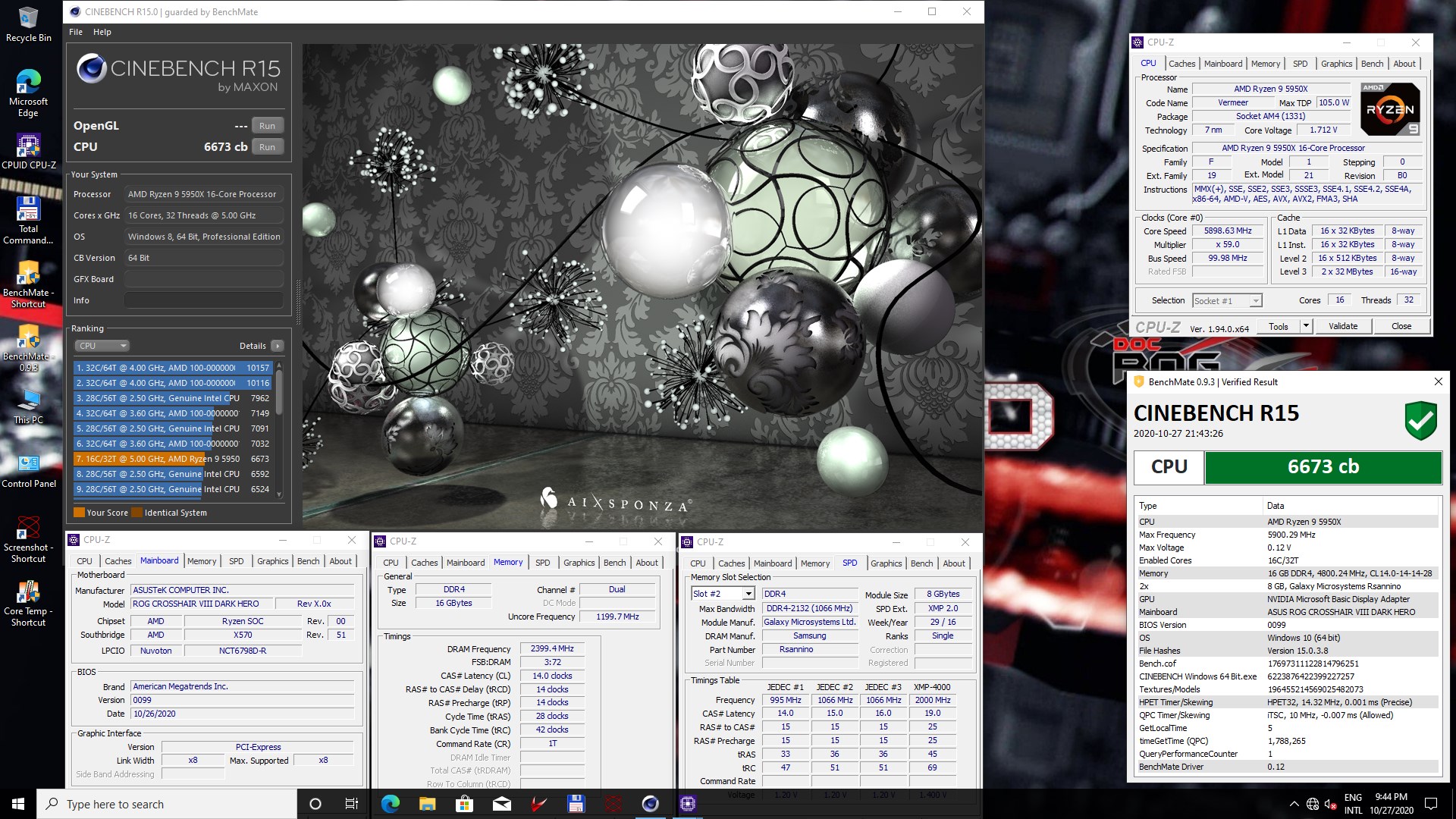
Task: Open Graphics tab in Memory CPU-Z window
Action: [x=579, y=563]
